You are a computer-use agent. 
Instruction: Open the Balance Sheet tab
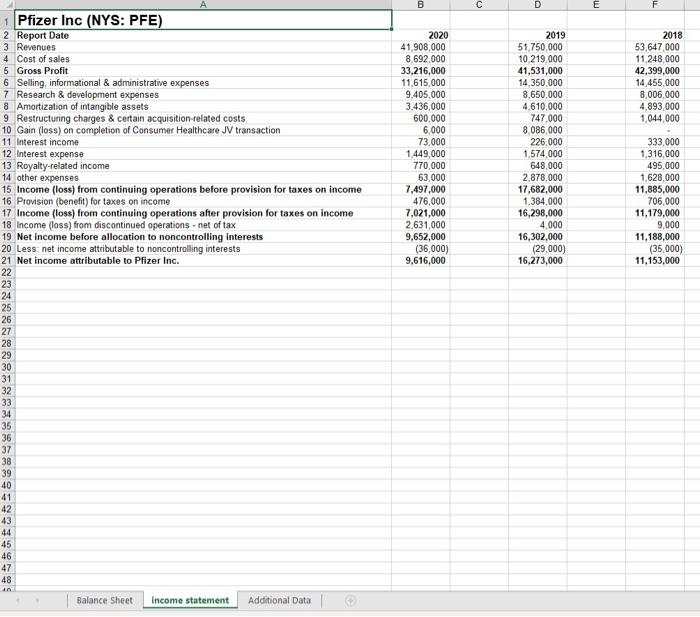point(104,600)
